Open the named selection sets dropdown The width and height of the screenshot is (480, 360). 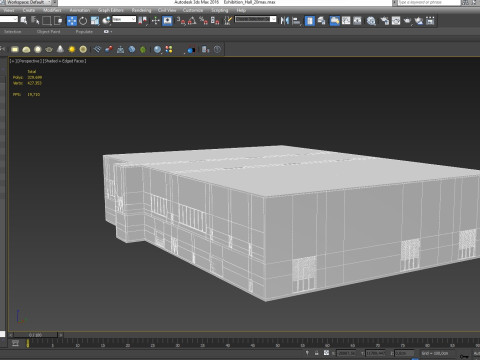coord(255,19)
